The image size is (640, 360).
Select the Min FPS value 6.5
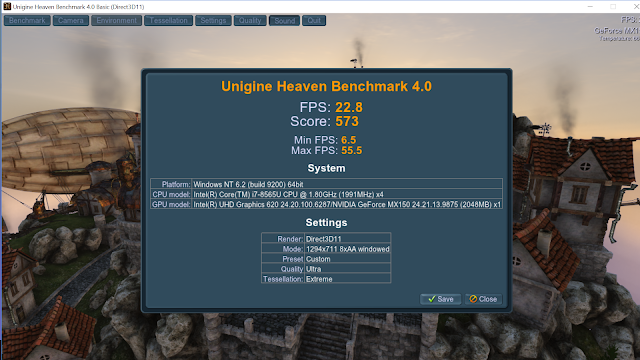click(349, 140)
